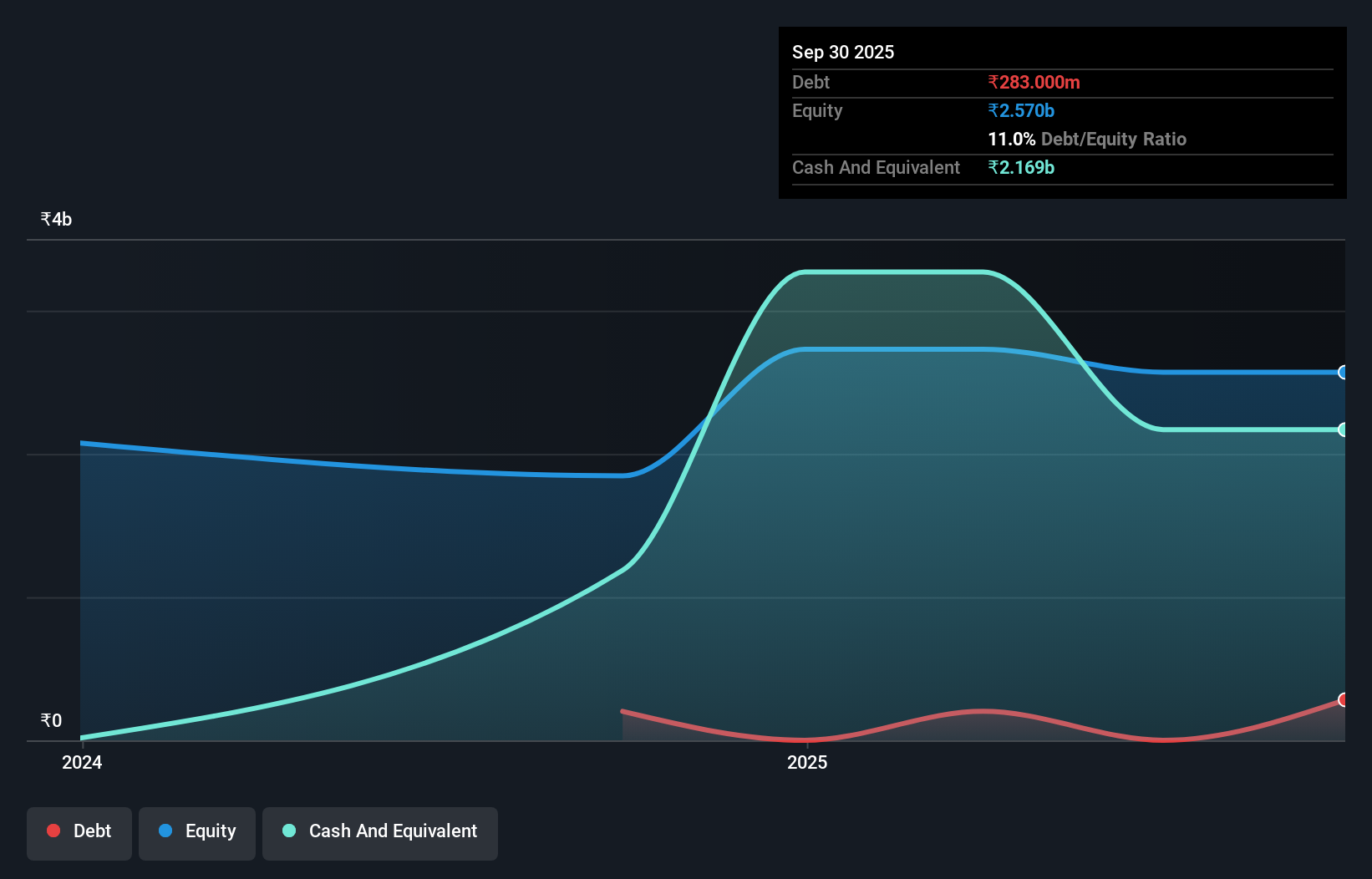Click the teal Cash And Equivalent legend dot
This screenshot has width=1372, height=879.
pyautogui.click(x=288, y=831)
